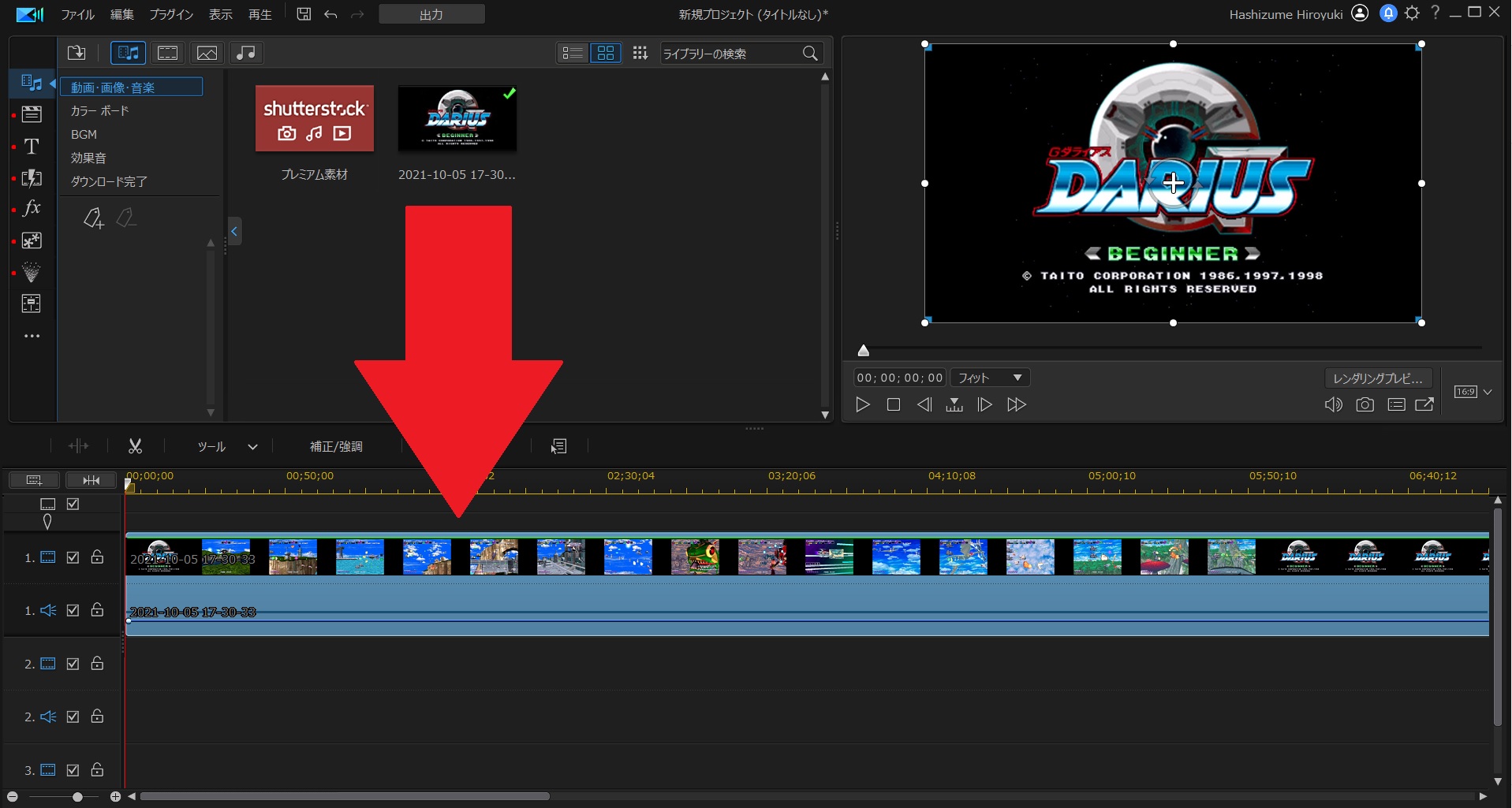Stop the preview playback

tap(894, 405)
